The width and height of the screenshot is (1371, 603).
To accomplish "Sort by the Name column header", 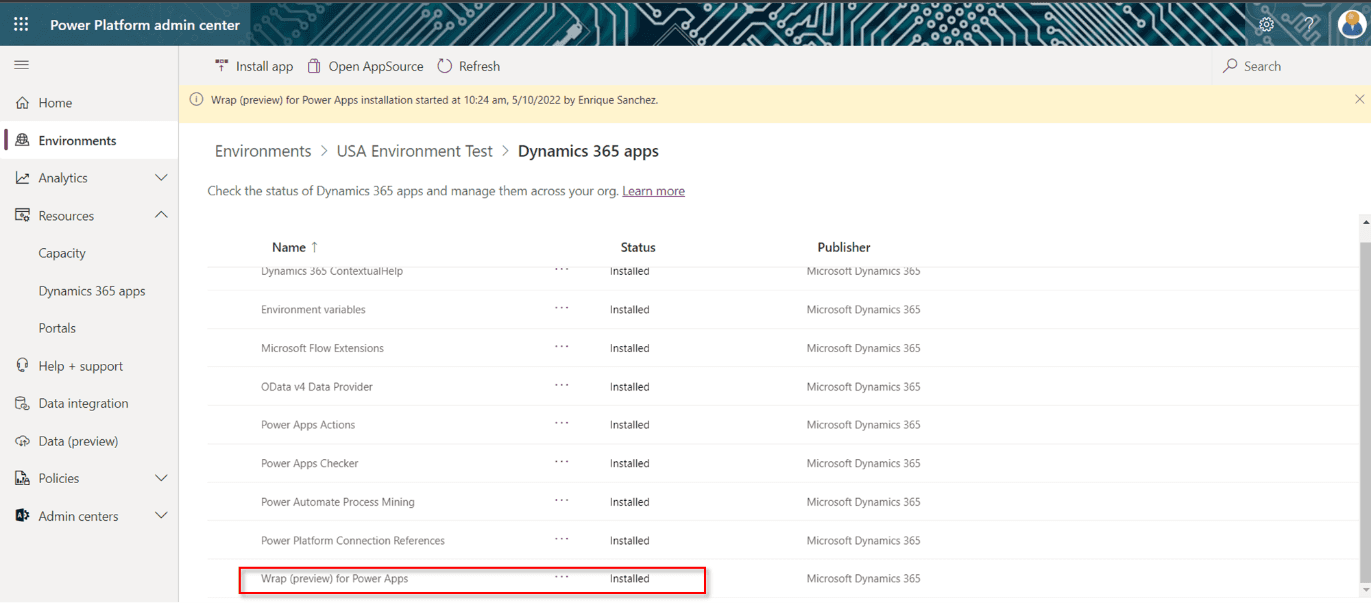I will pyautogui.click(x=295, y=247).
